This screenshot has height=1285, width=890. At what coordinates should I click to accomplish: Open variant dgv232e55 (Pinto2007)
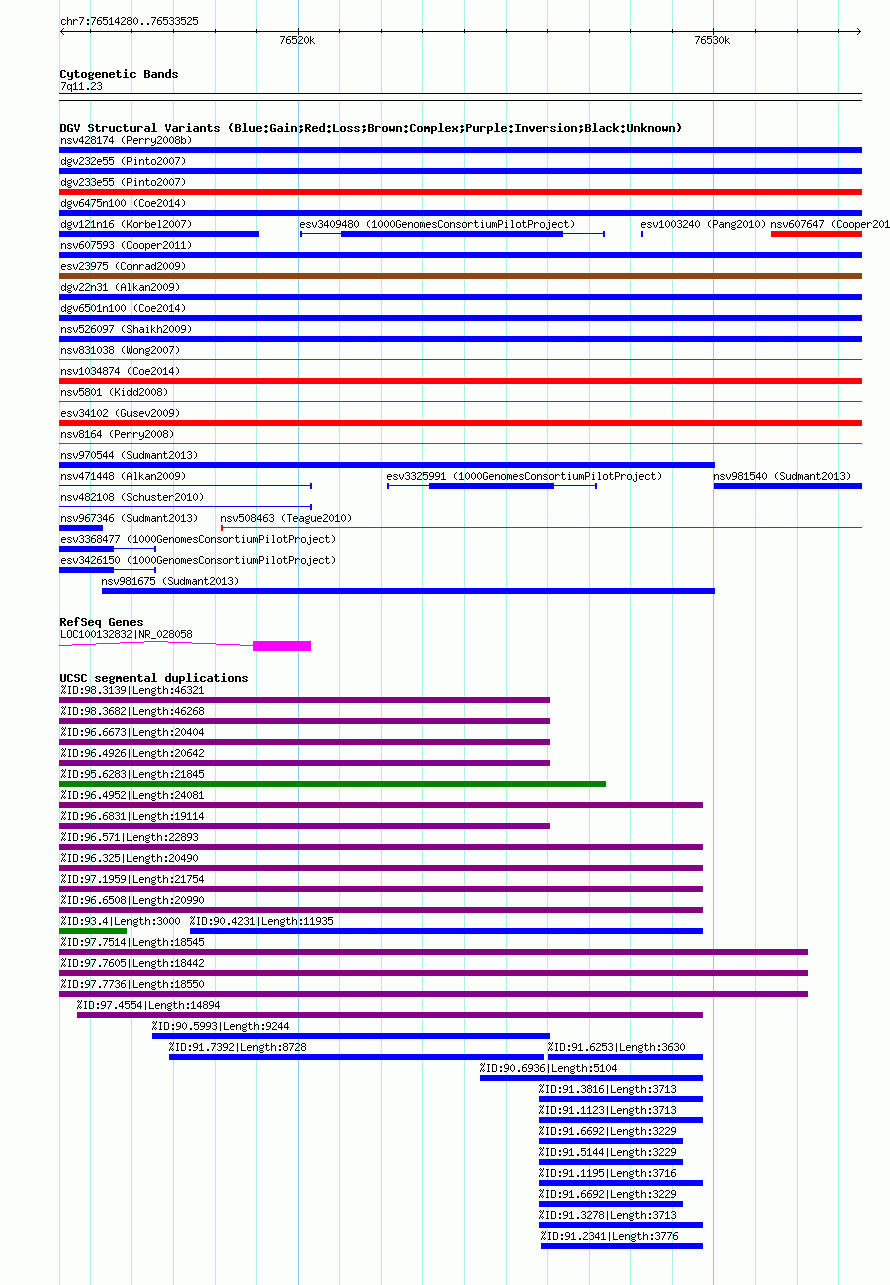click(123, 161)
